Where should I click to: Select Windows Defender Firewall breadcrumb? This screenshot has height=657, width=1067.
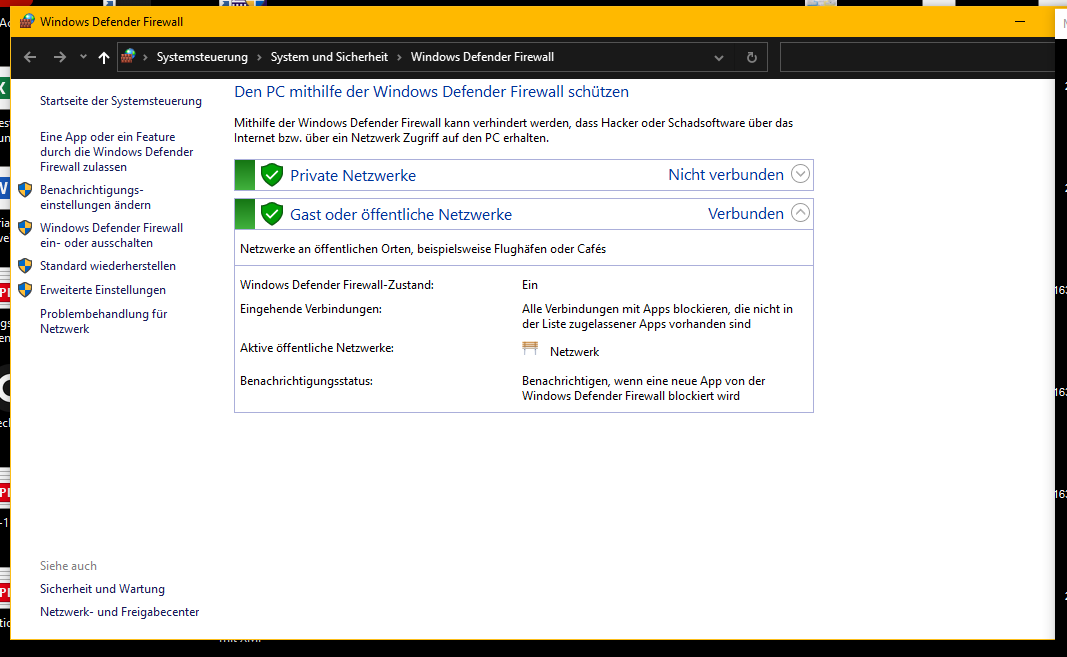click(x=482, y=57)
